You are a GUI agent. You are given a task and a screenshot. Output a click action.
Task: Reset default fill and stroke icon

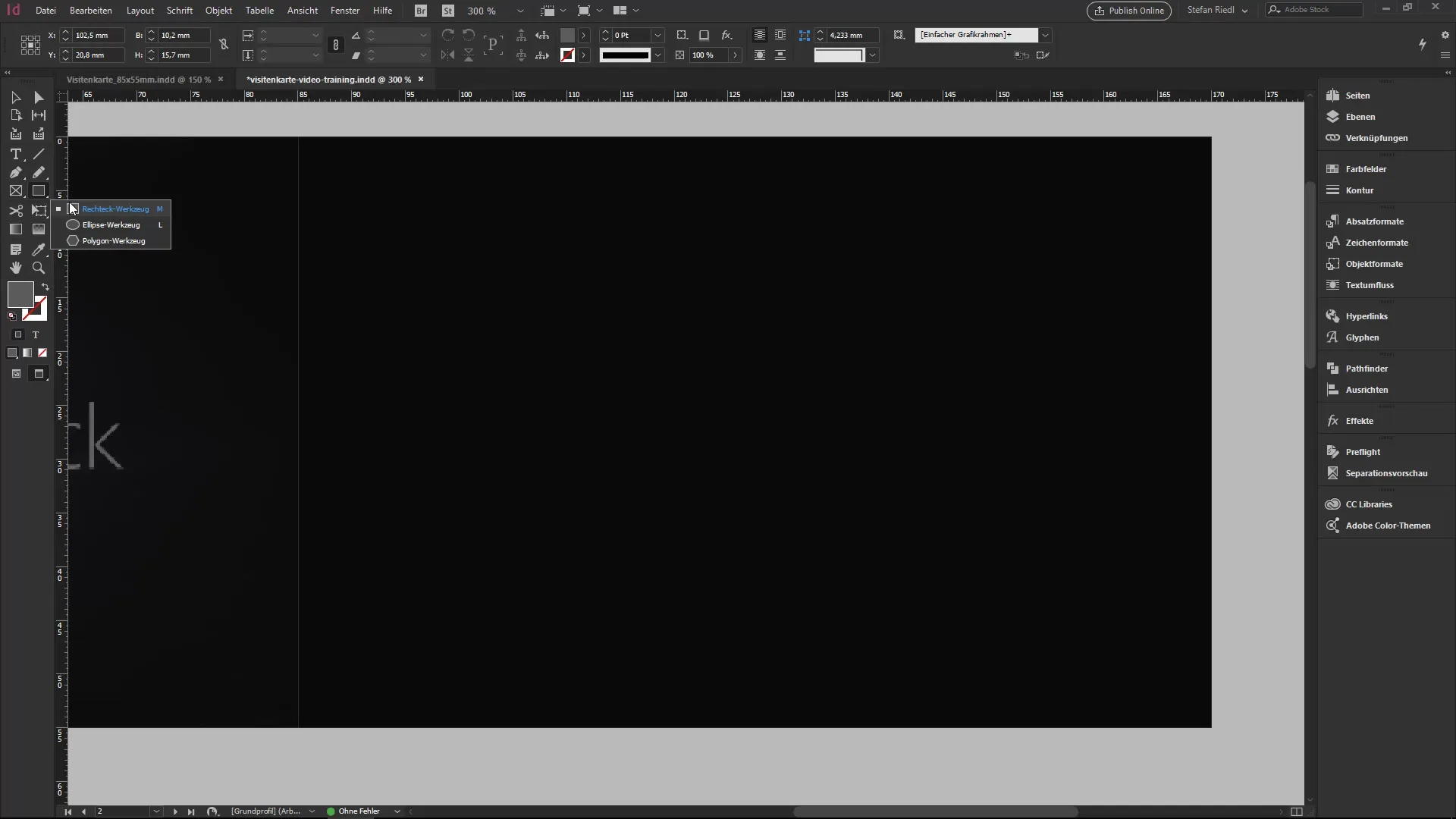tap(12, 316)
